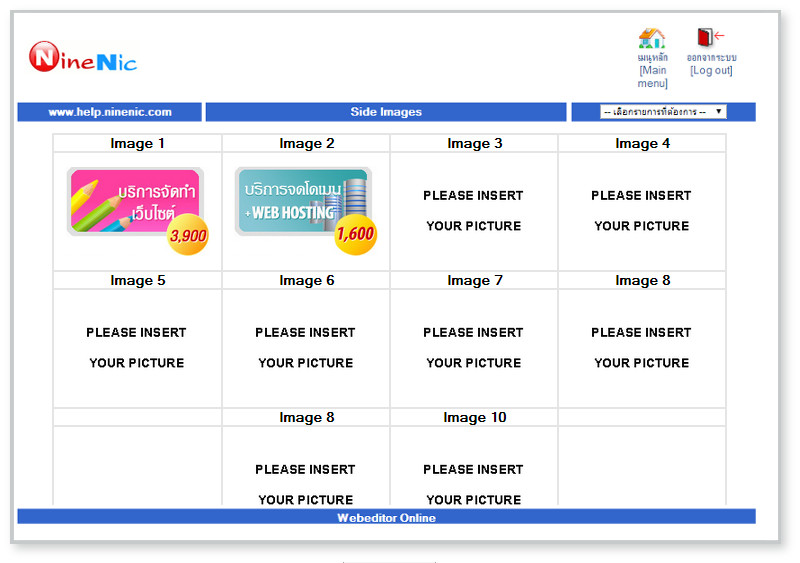Viewport: 800px width, 563px height.
Task: Click the [Log out] text link
Action: (x=711, y=71)
